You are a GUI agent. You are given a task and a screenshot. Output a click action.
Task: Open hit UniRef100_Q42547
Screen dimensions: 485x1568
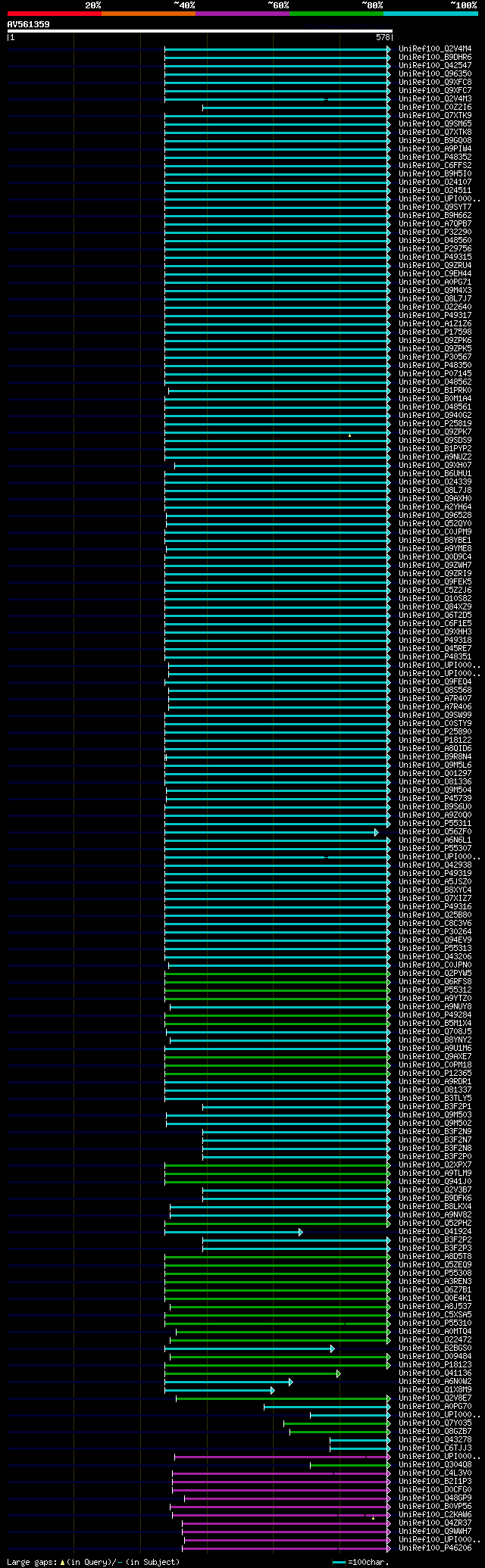click(x=435, y=66)
